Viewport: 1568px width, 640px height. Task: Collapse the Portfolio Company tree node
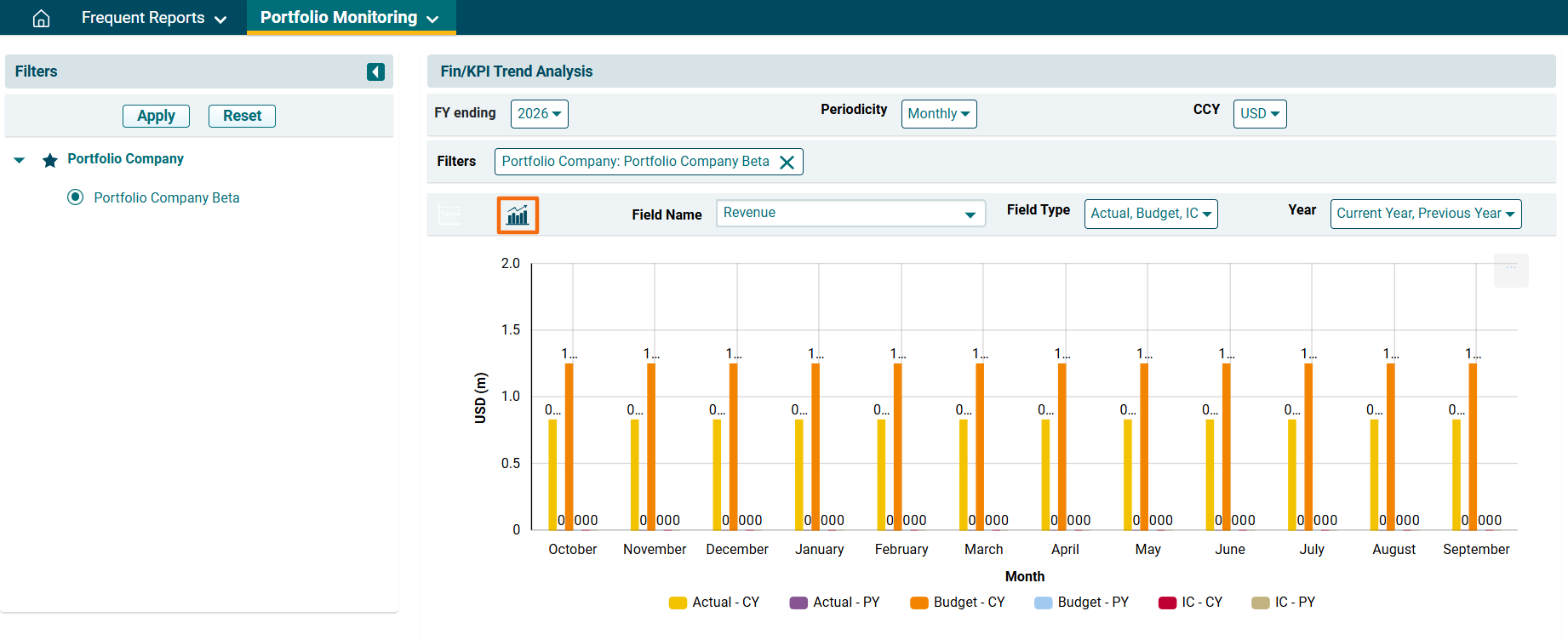20,160
